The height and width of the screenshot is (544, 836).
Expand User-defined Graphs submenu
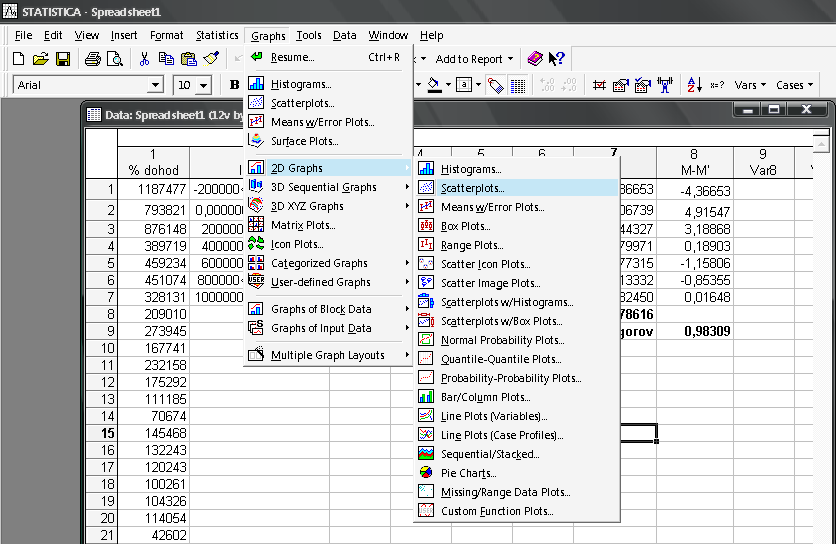tap(328, 282)
